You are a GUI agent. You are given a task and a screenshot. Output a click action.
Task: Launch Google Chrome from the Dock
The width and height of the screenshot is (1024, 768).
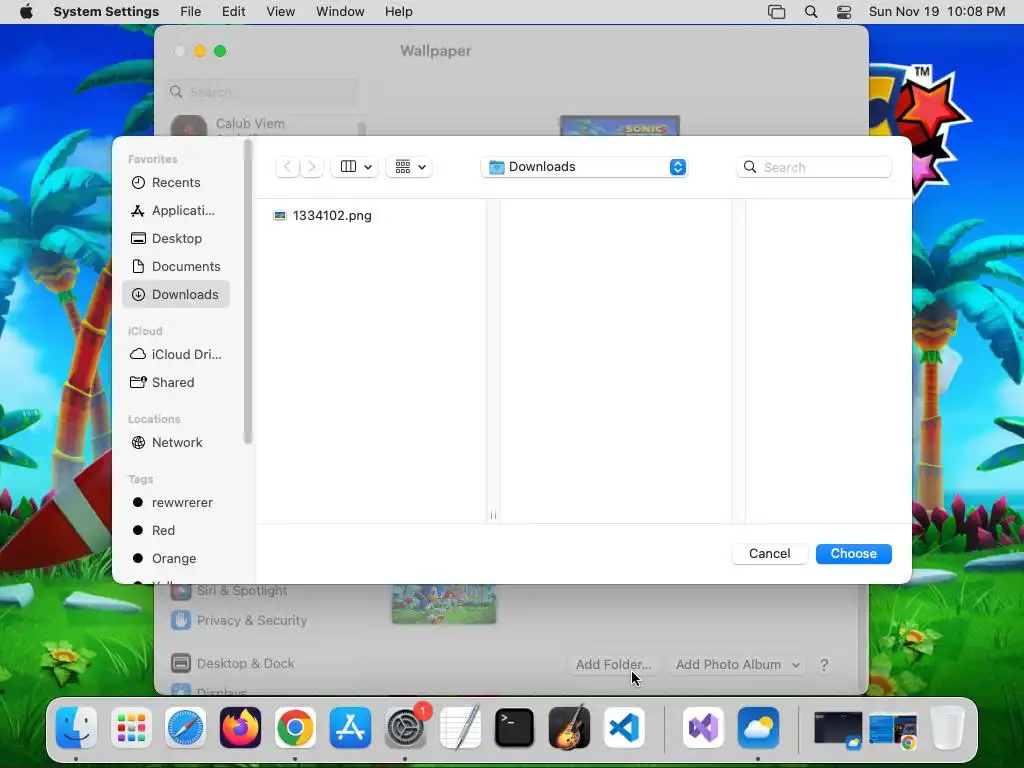click(295, 727)
